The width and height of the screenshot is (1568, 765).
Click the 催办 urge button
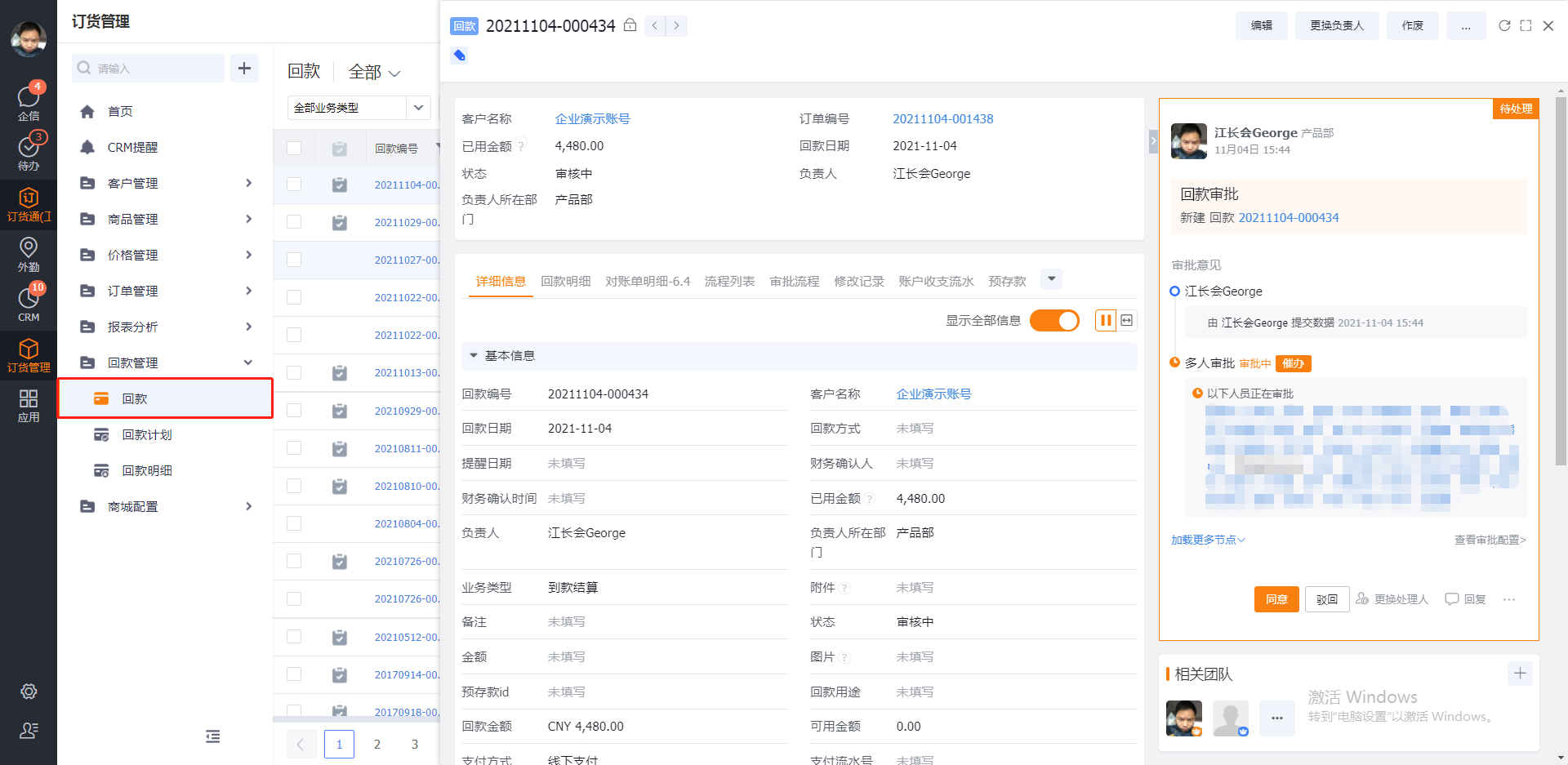point(1293,363)
